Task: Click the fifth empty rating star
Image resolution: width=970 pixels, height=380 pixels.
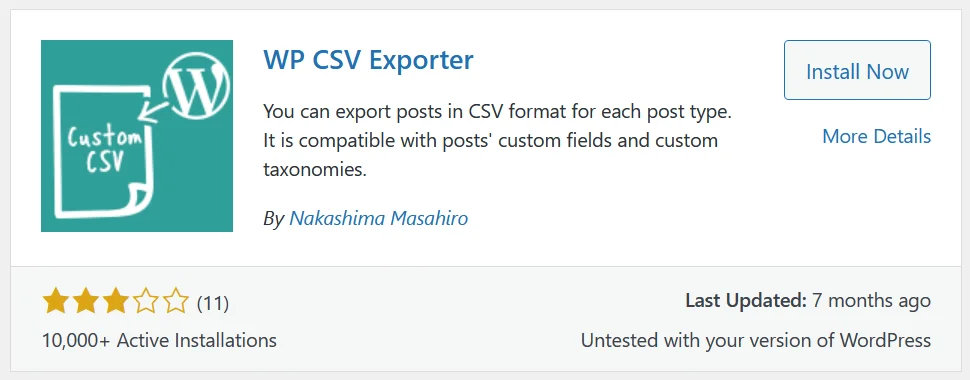Action: [175, 301]
